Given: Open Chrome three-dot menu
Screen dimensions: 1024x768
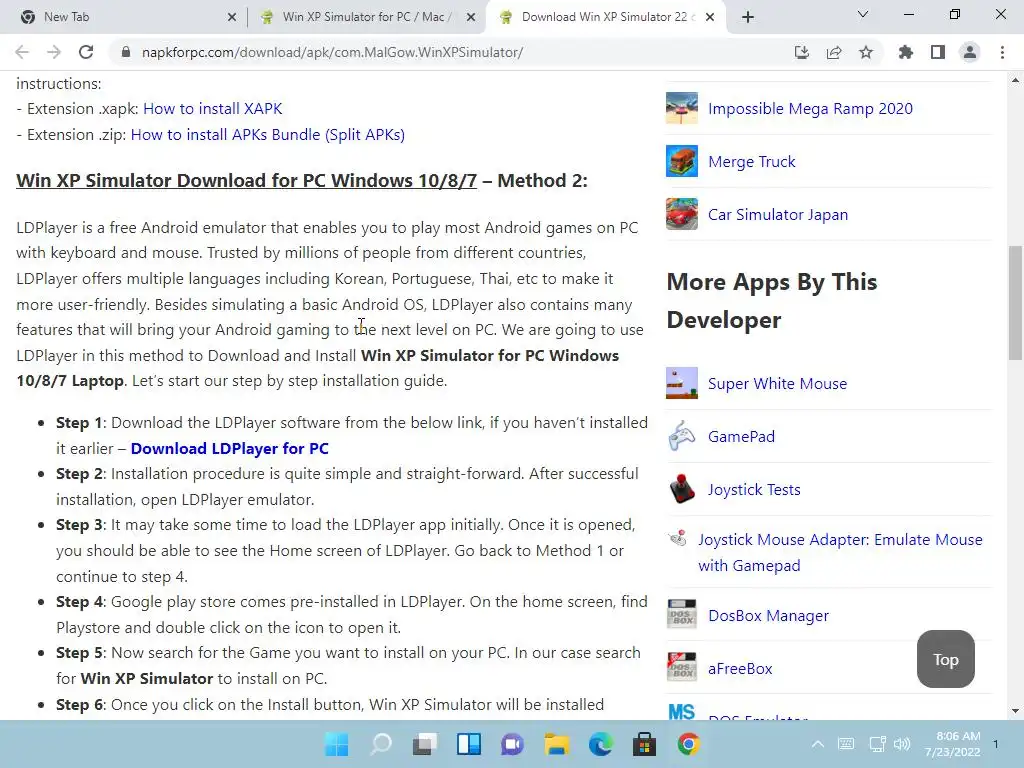Looking at the screenshot, I should pyautogui.click(x=1002, y=52).
